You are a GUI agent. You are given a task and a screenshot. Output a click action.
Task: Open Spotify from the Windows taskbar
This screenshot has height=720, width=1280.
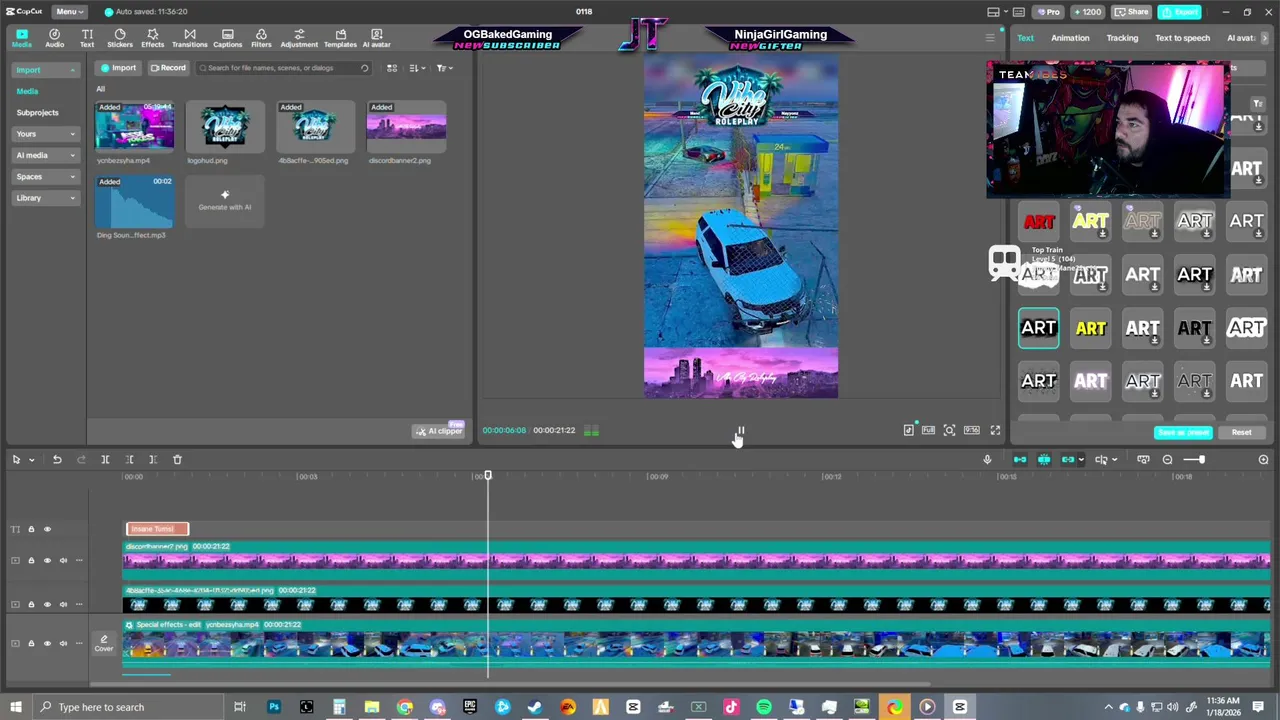[x=764, y=707]
